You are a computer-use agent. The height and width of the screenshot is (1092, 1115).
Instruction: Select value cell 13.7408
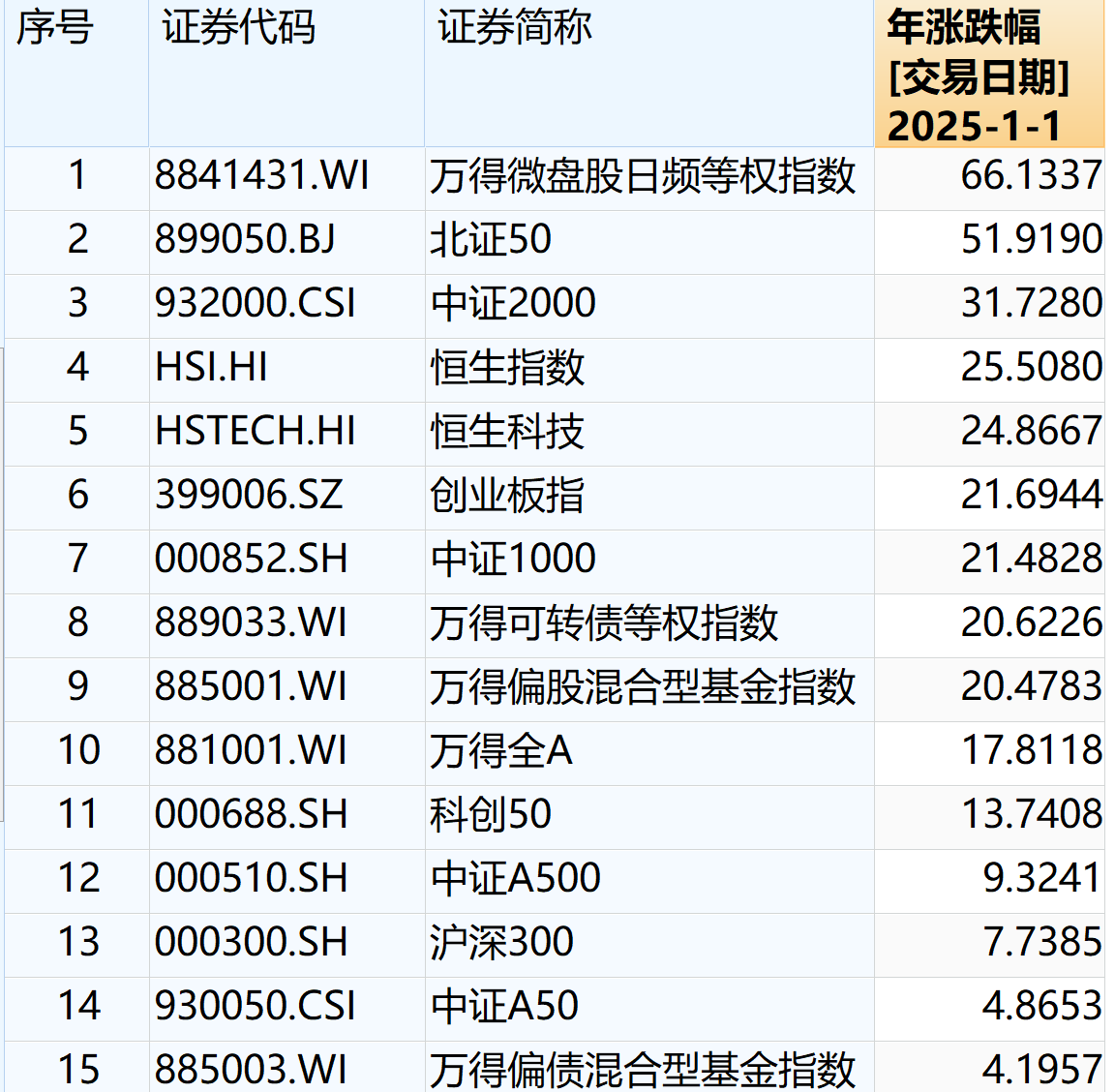[989, 817]
